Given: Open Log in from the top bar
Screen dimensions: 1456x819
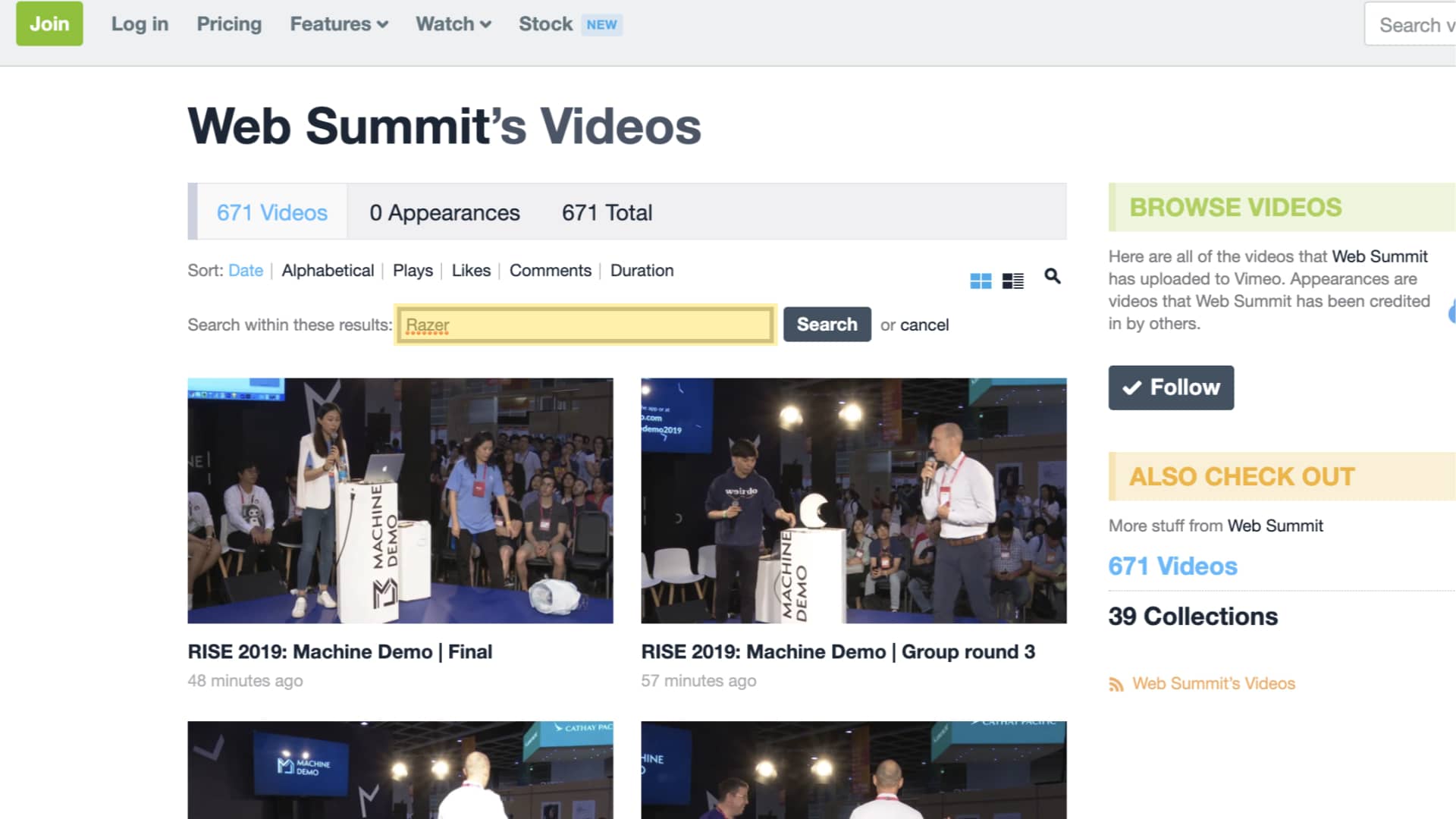Looking at the screenshot, I should click(x=140, y=24).
